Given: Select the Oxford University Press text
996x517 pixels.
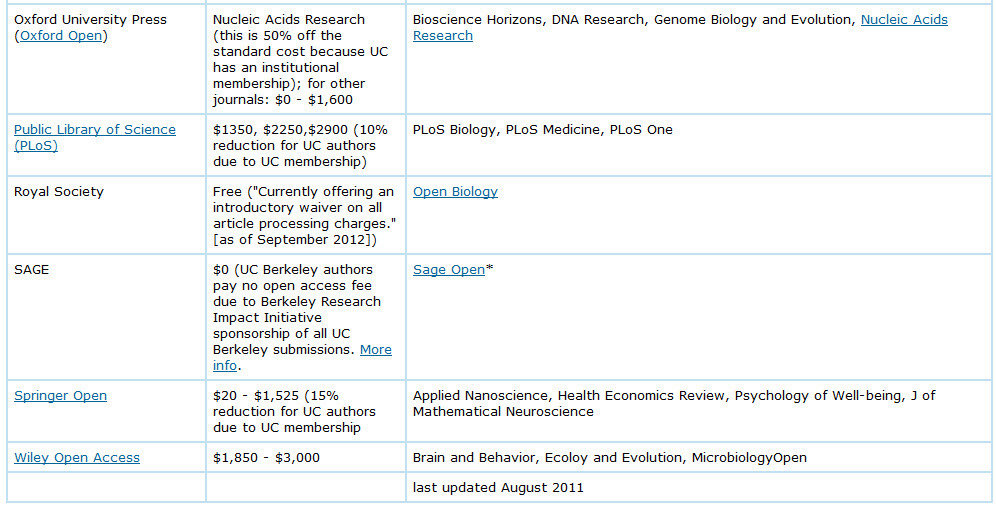Looking at the screenshot, I should point(90,20).
